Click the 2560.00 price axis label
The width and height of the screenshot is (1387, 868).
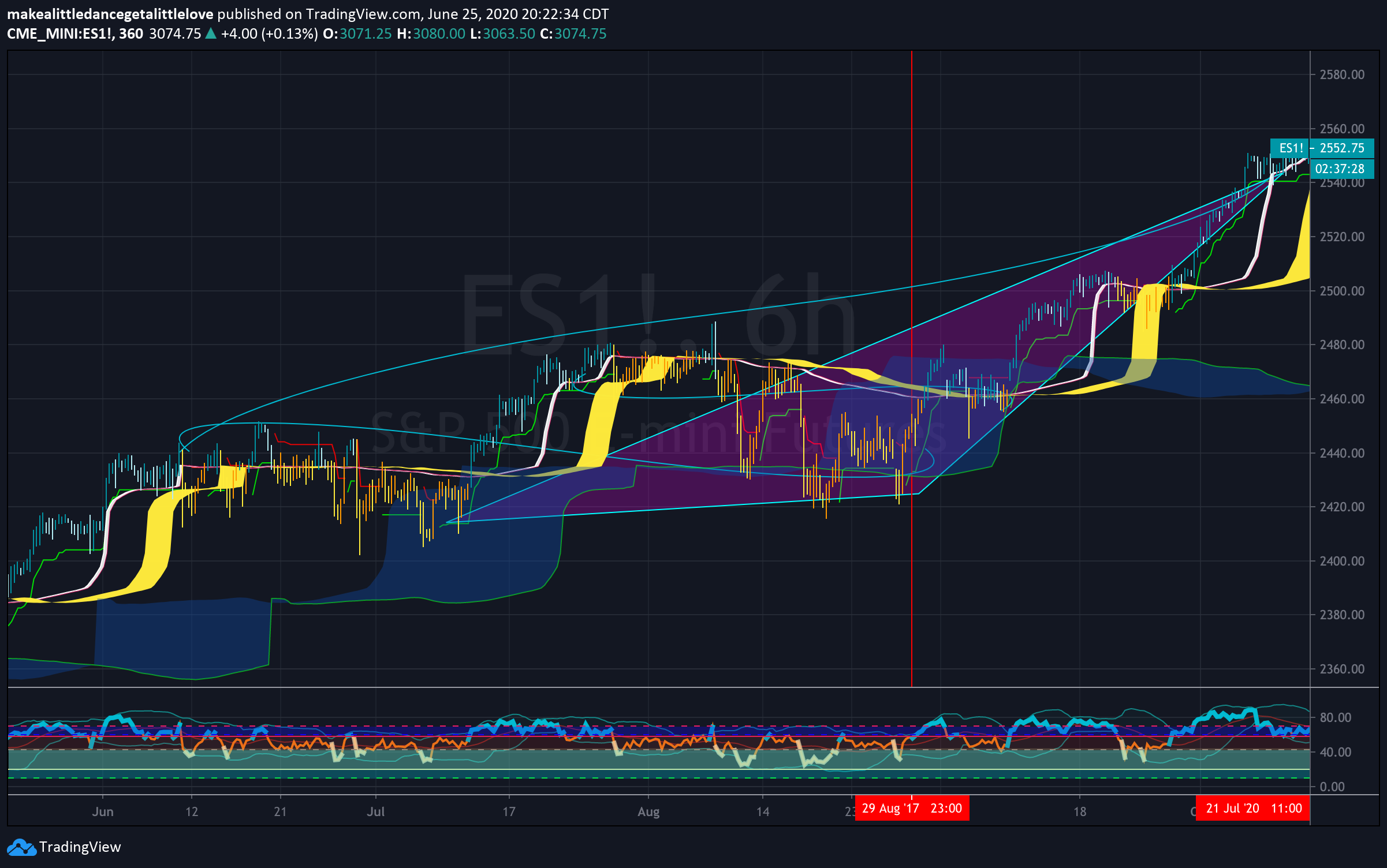point(1342,129)
